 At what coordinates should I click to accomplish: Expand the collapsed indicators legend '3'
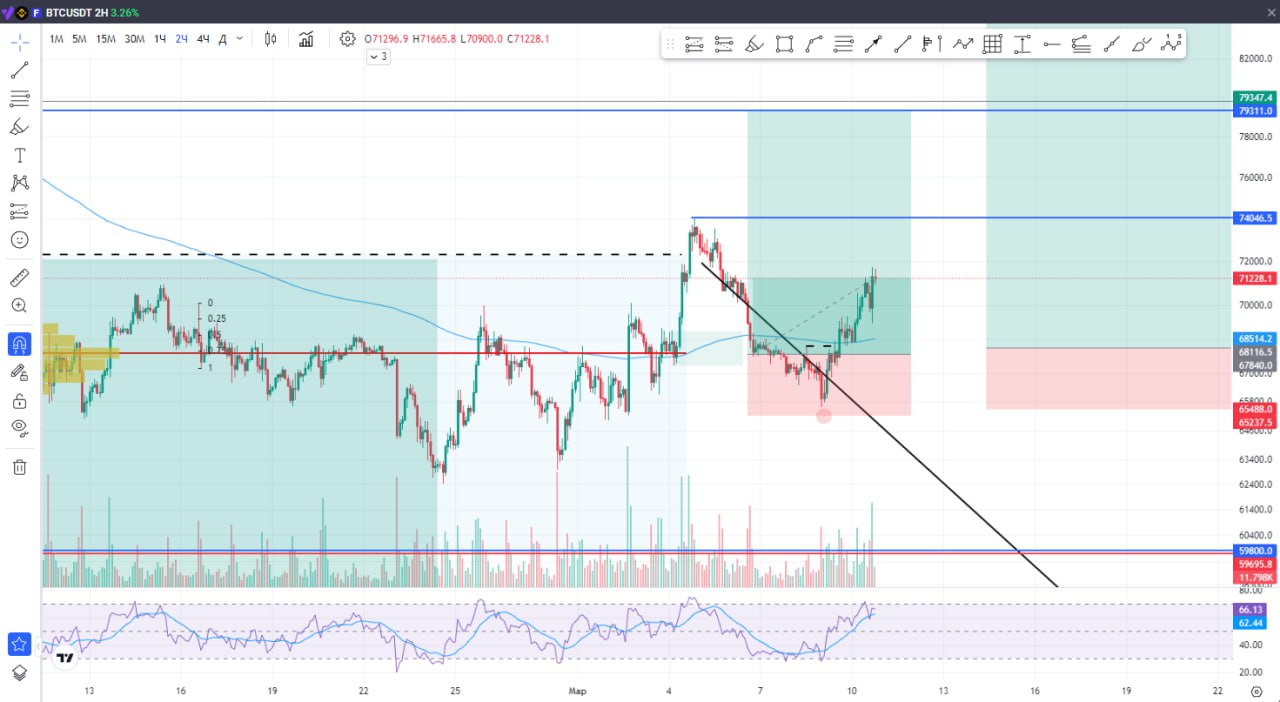(x=378, y=57)
